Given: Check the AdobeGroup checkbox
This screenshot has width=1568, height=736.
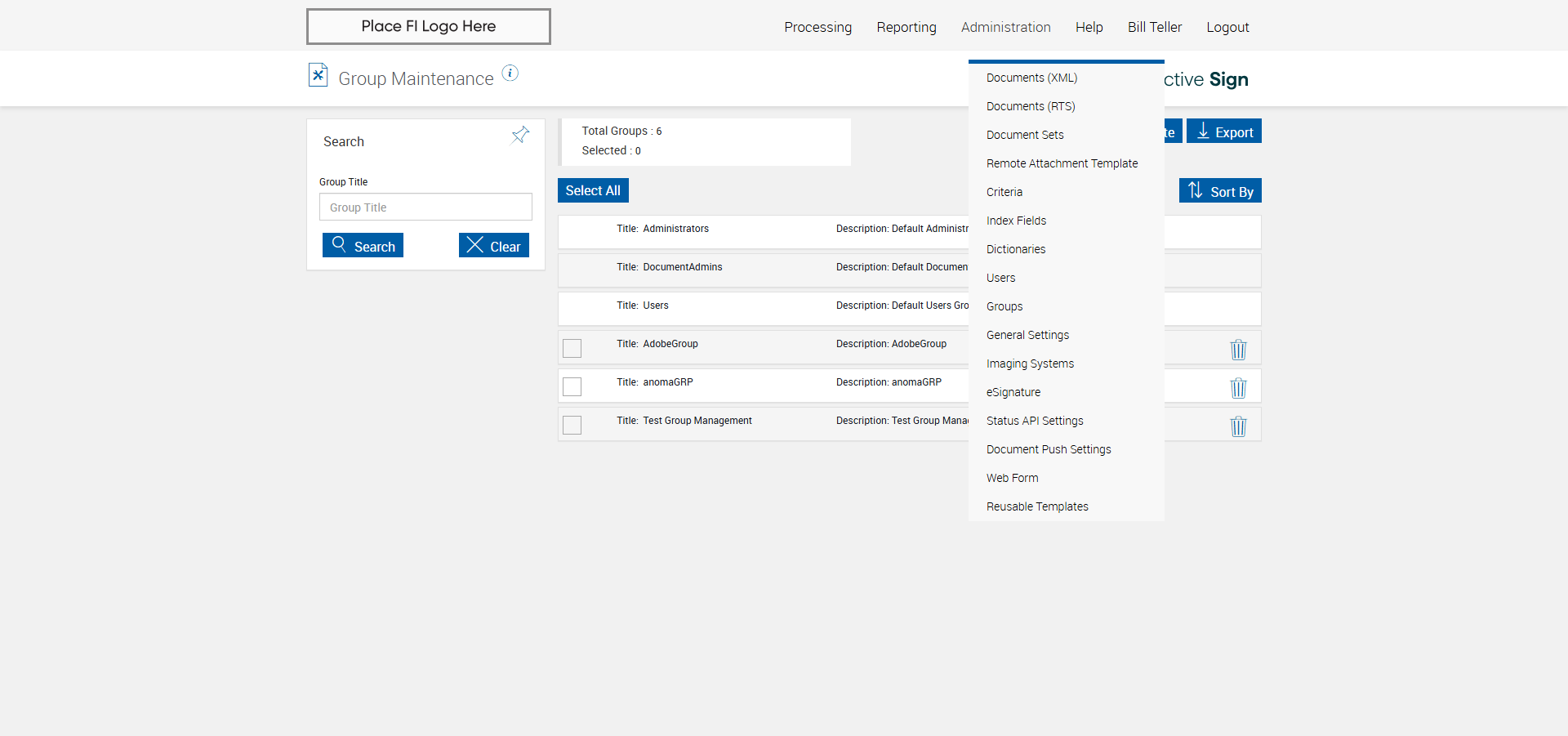Looking at the screenshot, I should 572,348.
